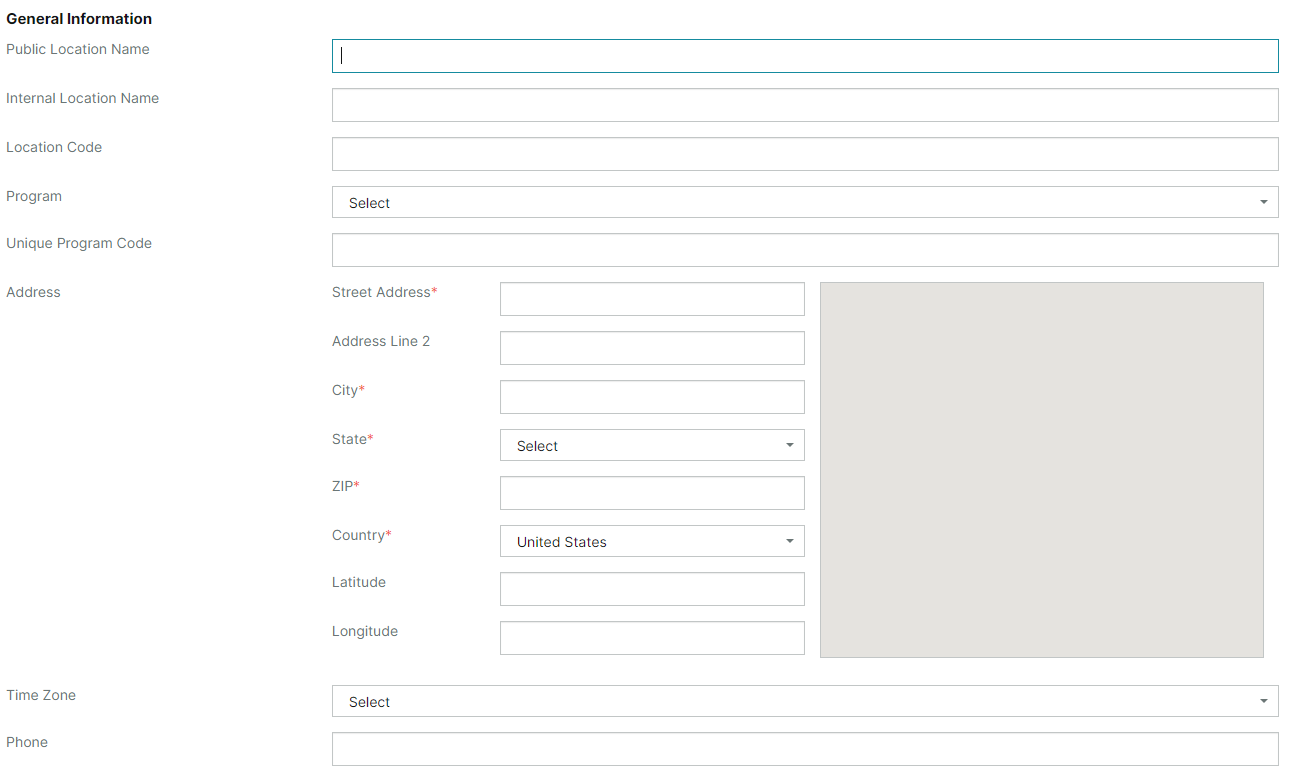
Task: Click the Program field label
Action: click(x=34, y=196)
